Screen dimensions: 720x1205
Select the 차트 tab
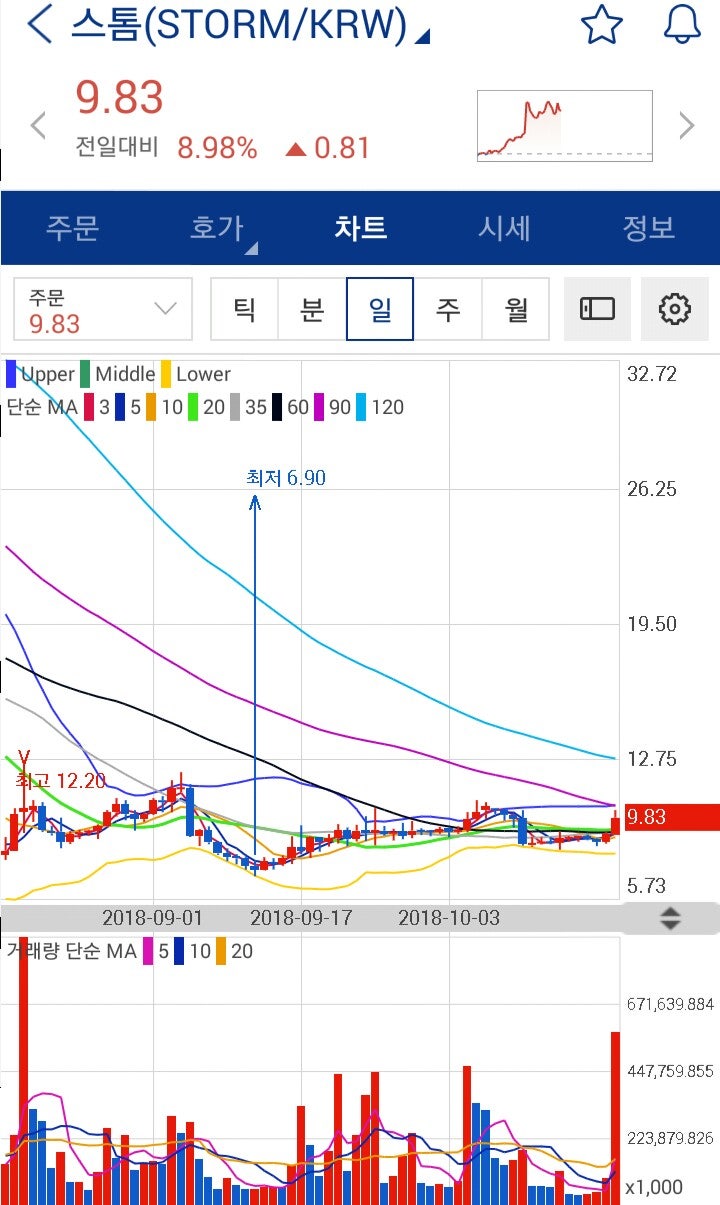[x=360, y=227]
